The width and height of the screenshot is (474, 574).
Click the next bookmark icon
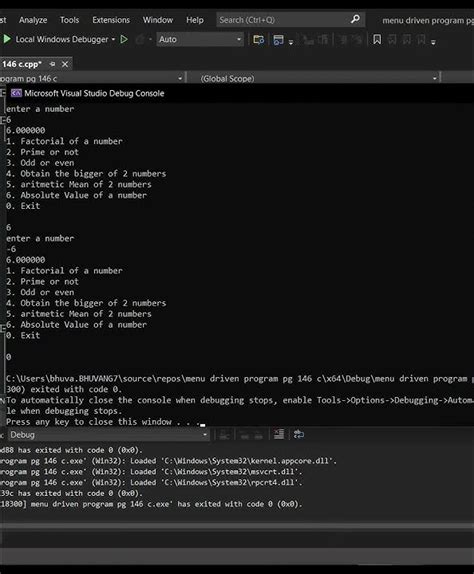pos(407,39)
